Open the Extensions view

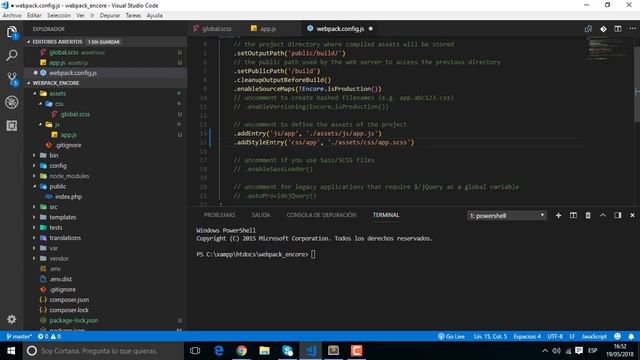click(12, 125)
